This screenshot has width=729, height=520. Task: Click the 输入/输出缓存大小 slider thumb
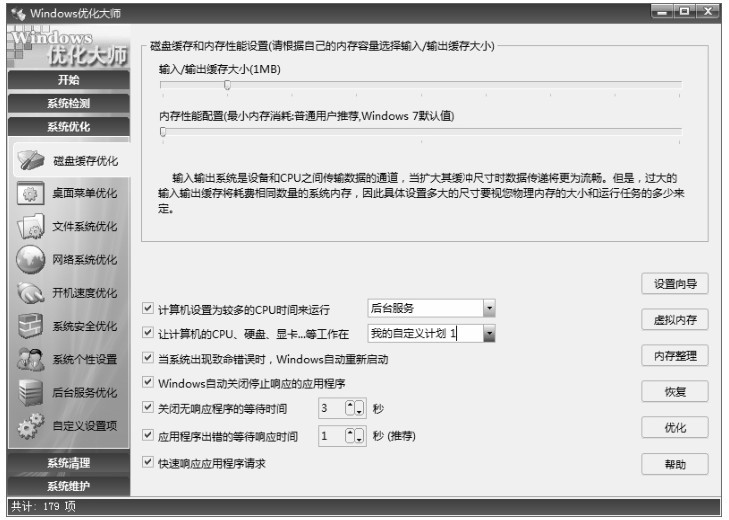(x=227, y=85)
